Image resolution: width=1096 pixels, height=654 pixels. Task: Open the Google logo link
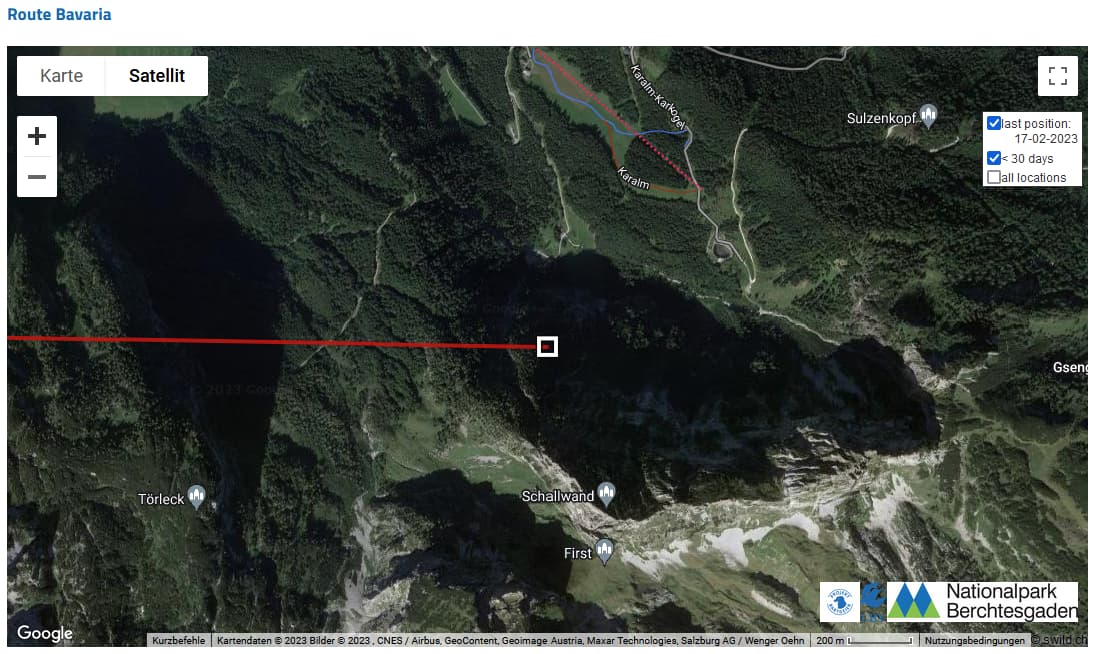tap(45, 633)
